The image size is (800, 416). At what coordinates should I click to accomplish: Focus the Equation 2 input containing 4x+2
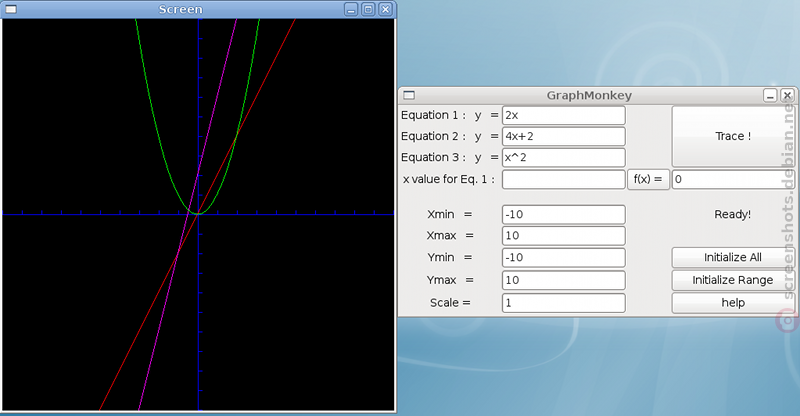(x=563, y=136)
